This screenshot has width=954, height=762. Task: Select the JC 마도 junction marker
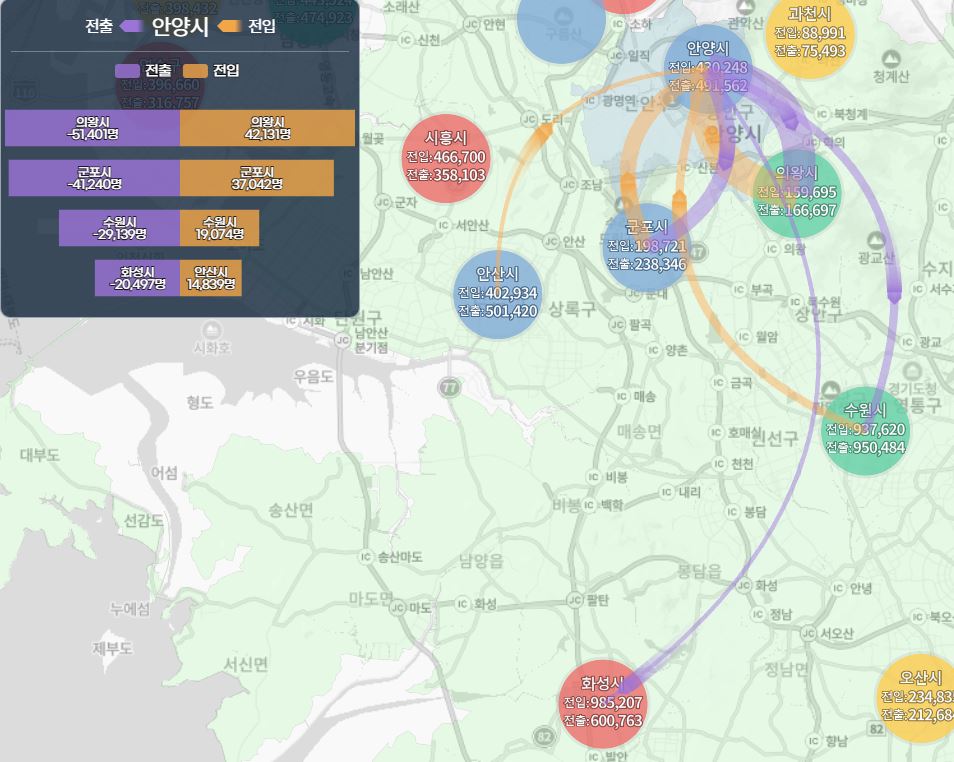pos(398,607)
